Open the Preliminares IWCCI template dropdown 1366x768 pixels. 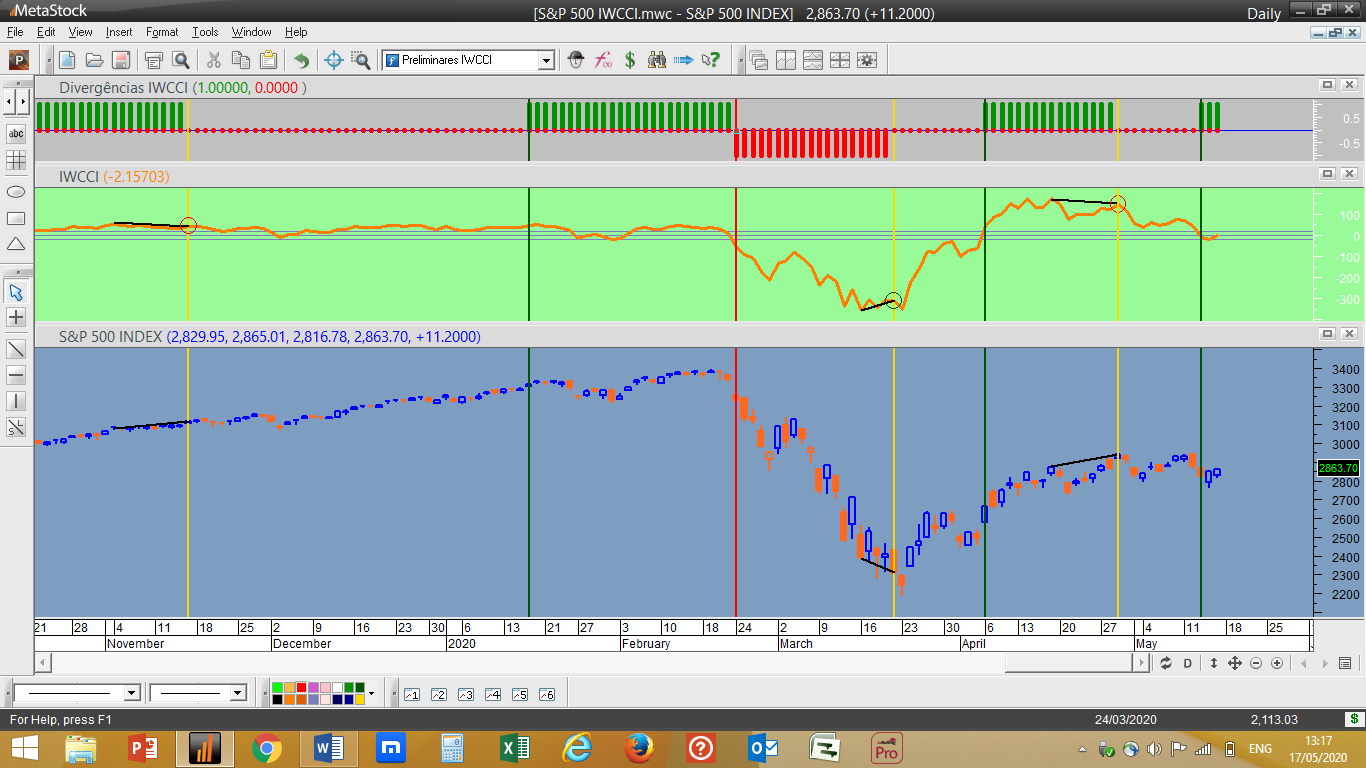[546, 60]
